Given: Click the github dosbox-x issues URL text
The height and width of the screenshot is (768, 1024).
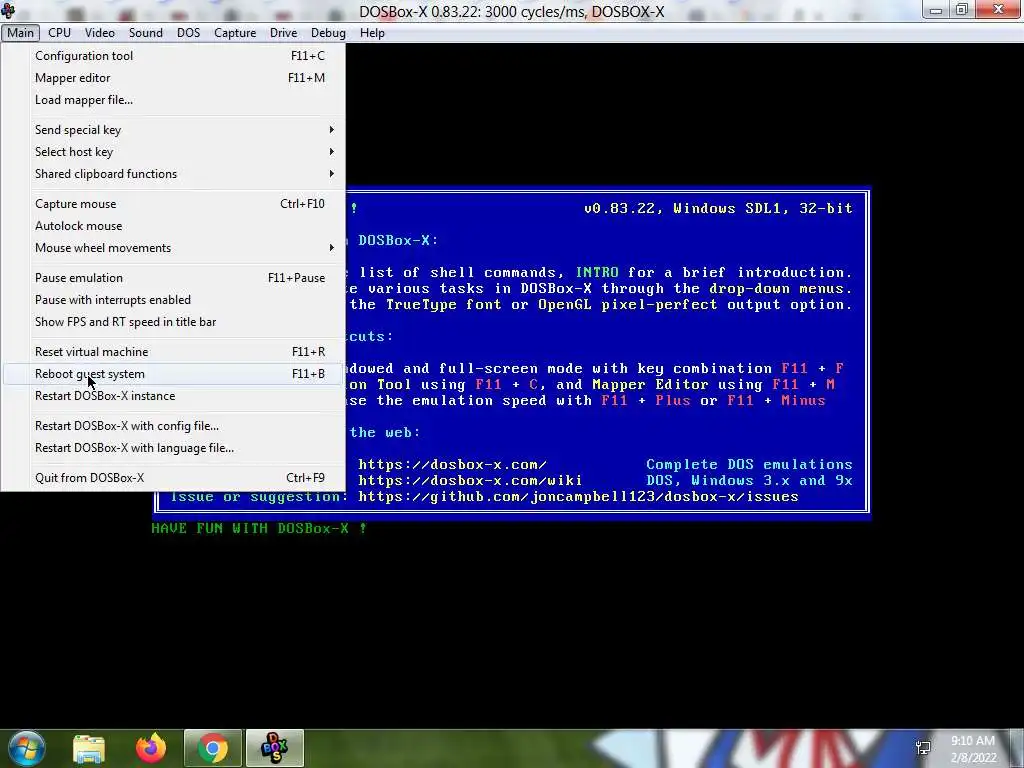Looking at the screenshot, I should tap(578, 497).
